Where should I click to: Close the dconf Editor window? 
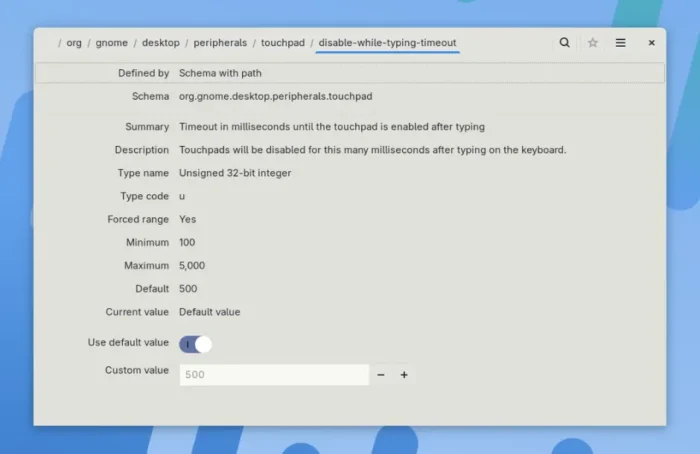651,43
